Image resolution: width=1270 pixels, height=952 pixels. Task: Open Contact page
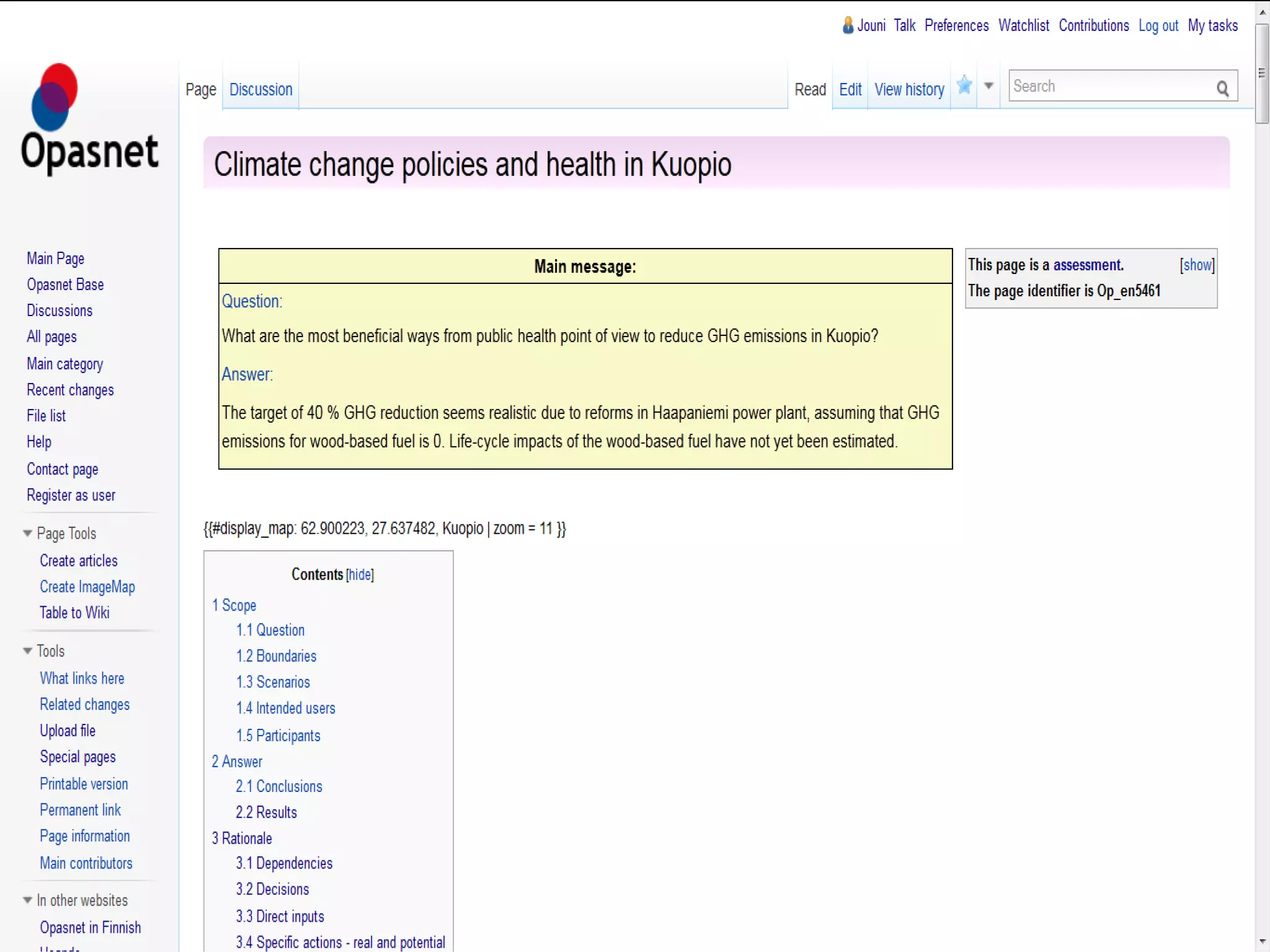tap(62, 469)
